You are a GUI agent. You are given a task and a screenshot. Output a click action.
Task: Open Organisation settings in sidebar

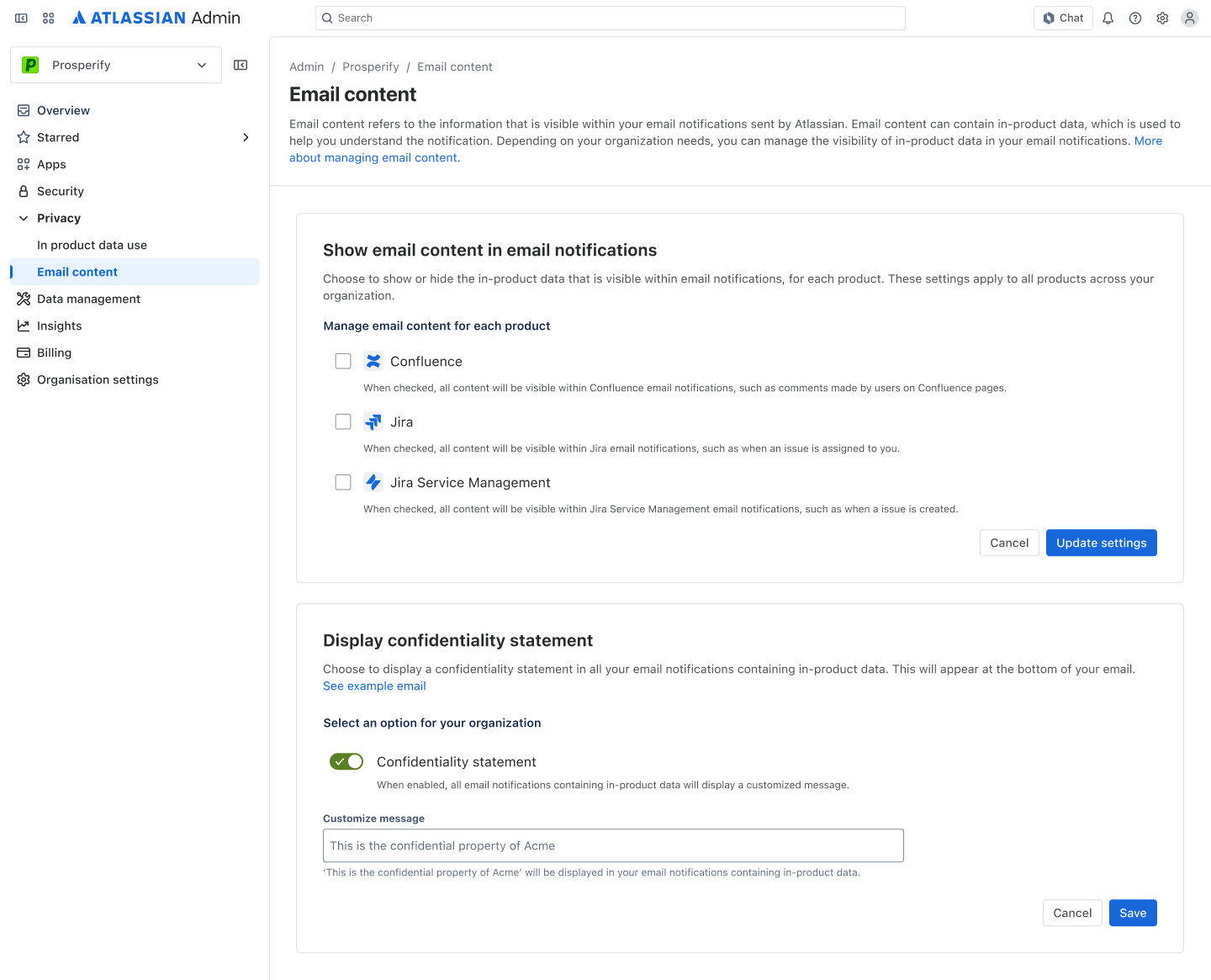click(x=135, y=379)
